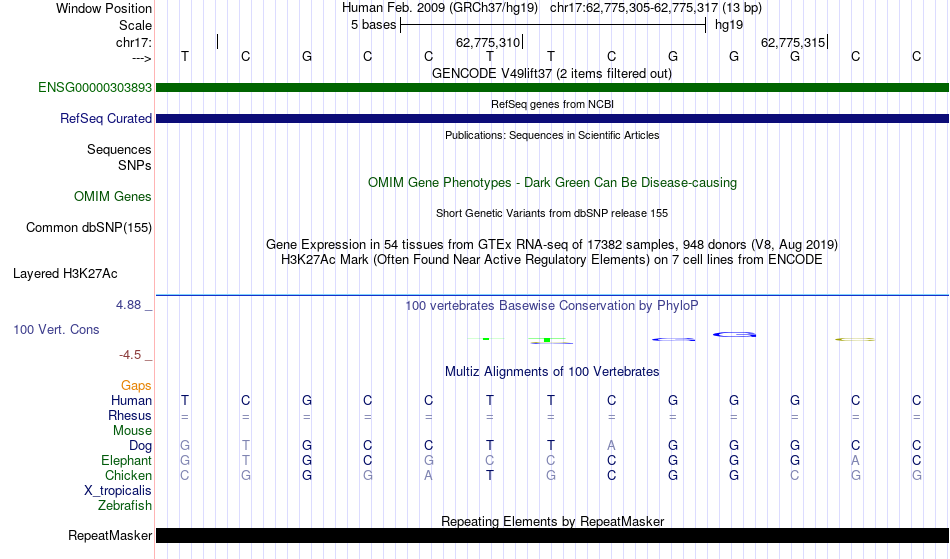Click the Sequences track label
This screenshot has width=950, height=559.
(119, 150)
